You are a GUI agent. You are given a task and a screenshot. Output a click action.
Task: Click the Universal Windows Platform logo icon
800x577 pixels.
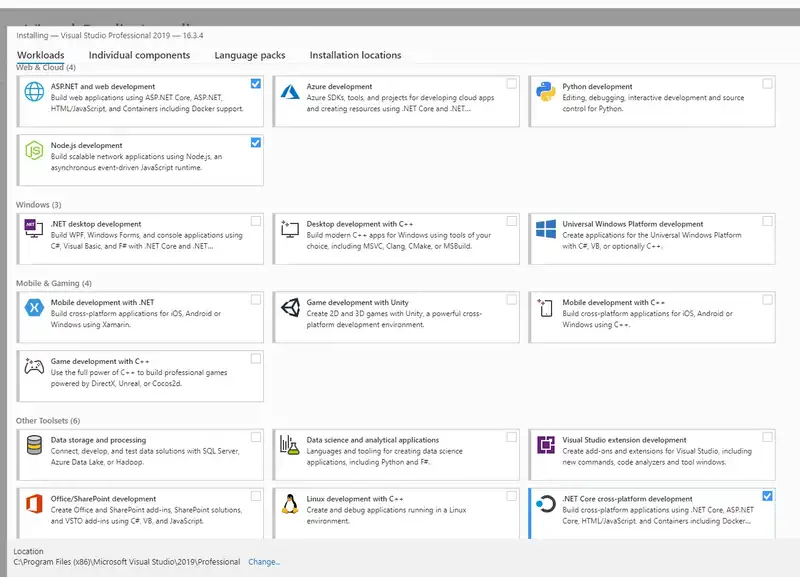[546, 229]
